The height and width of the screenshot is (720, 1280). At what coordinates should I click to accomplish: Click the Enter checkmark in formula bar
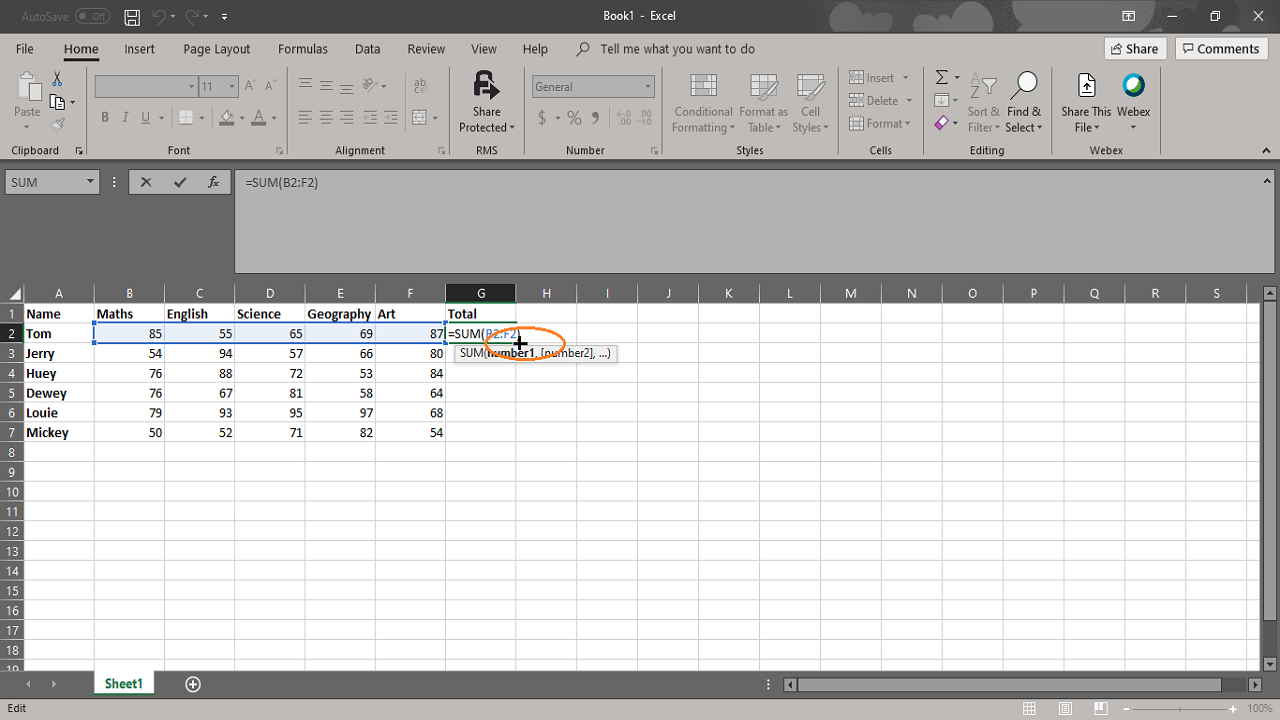coord(180,182)
